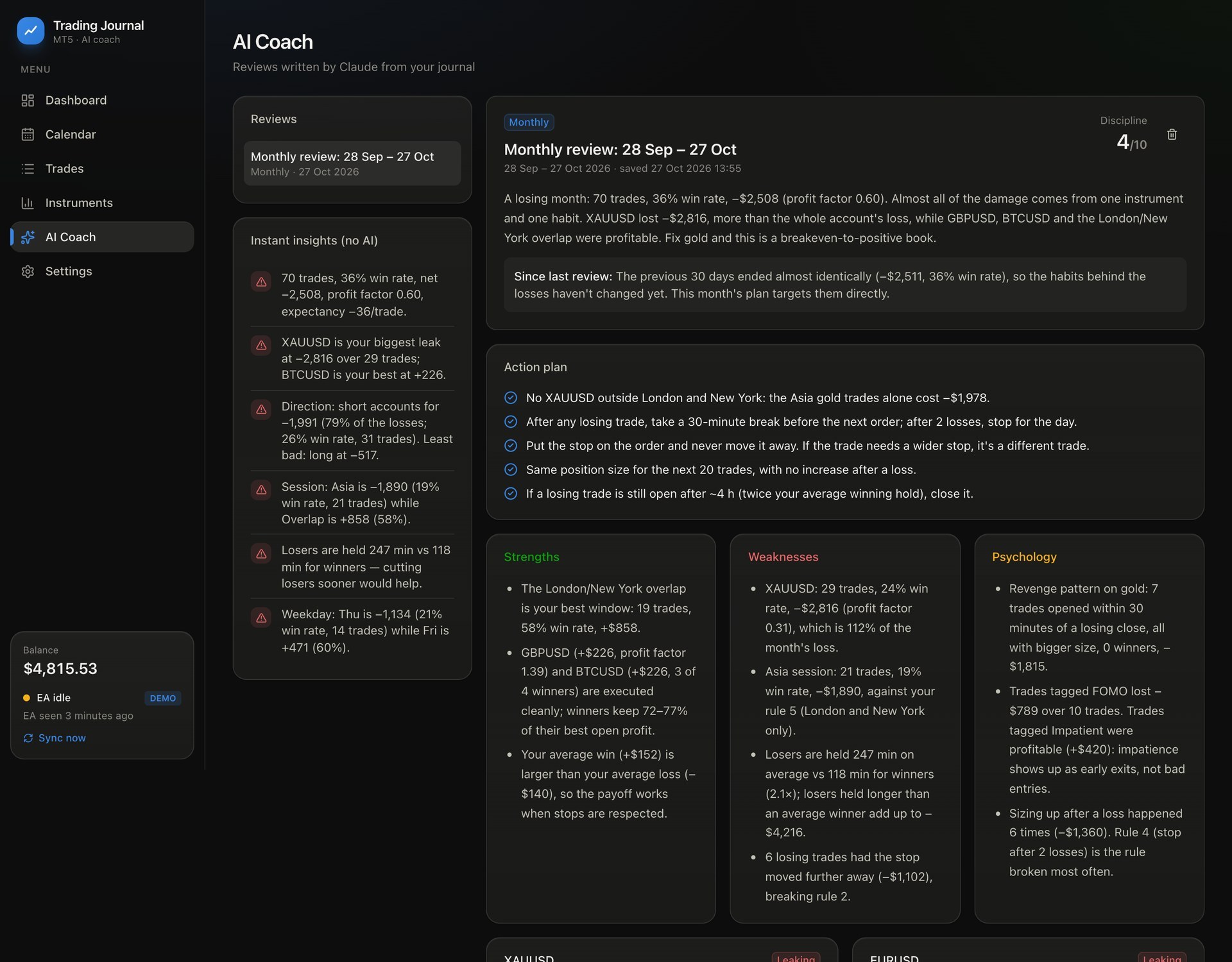This screenshot has height=962, width=1232.
Task: Click the Trades list icon
Action: point(28,169)
